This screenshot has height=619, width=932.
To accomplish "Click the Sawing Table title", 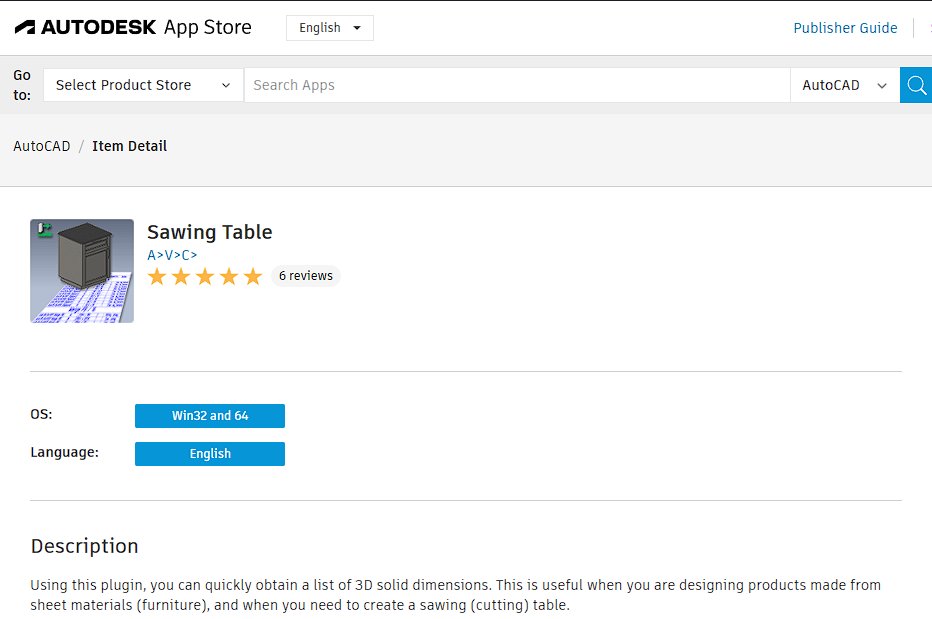I will click(210, 232).
